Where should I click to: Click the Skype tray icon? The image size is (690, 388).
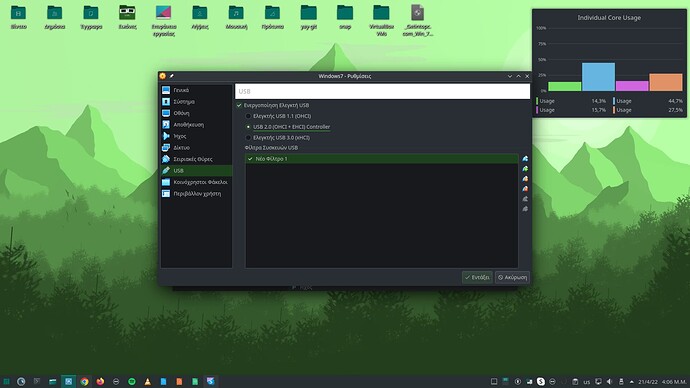coord(541,382)
